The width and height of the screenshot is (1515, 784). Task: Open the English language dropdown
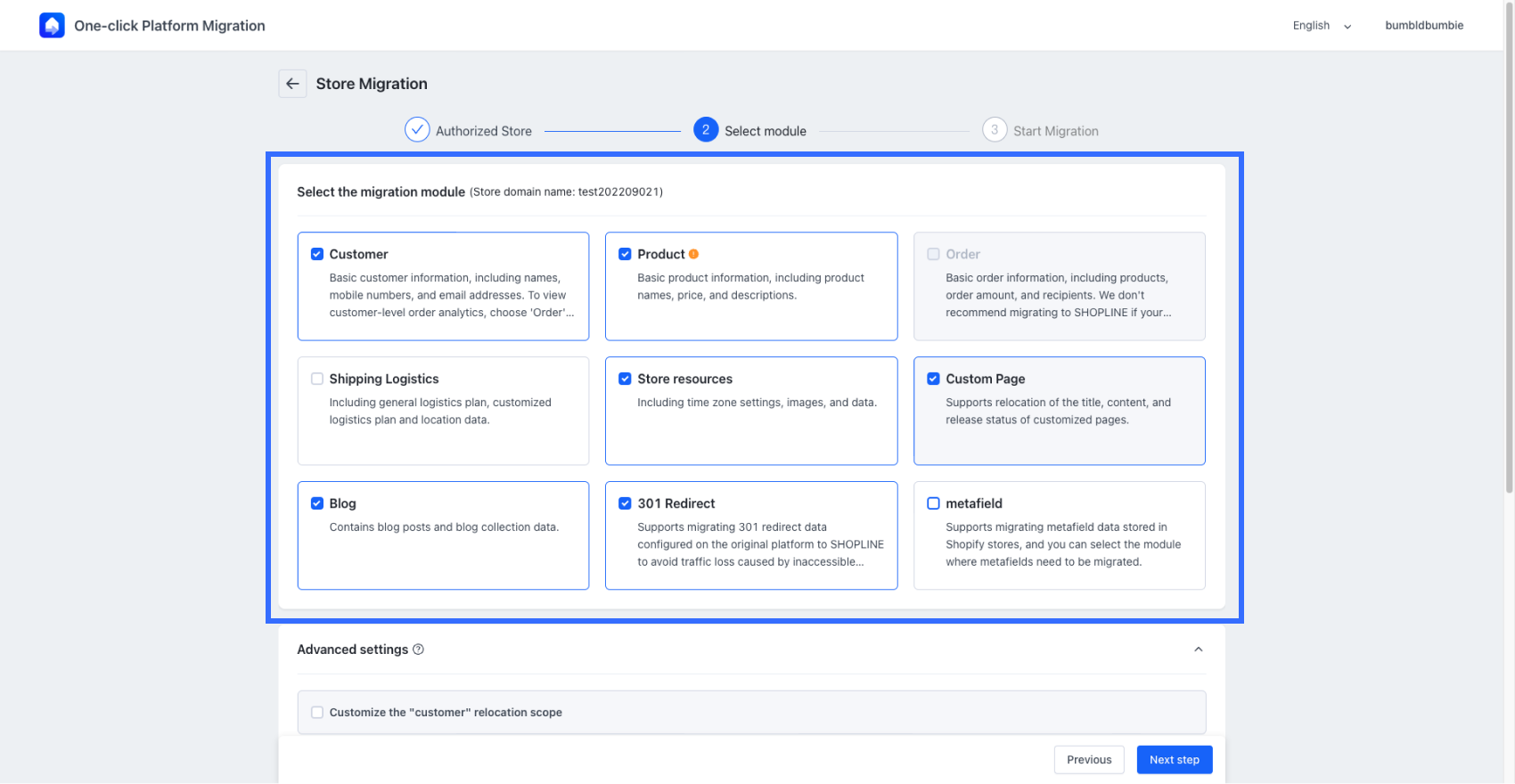[1322, 26]
